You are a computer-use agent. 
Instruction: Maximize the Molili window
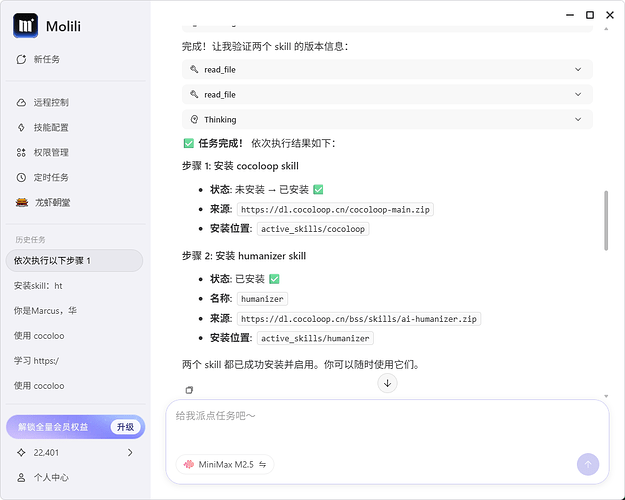pos(590,15)
